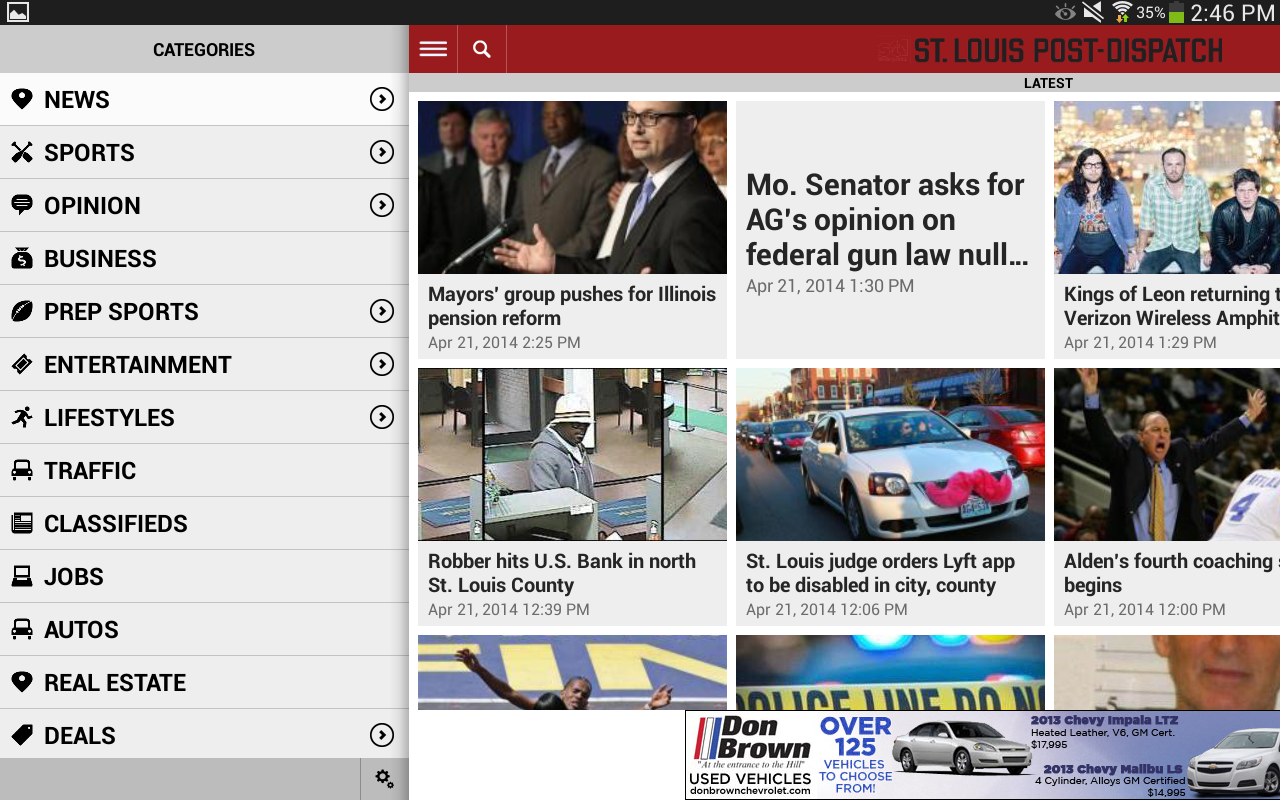Tap the CATEGORIES panel heading
Image resolution: width=1280 pixels, height=800 pixels.
pos(204,49)
